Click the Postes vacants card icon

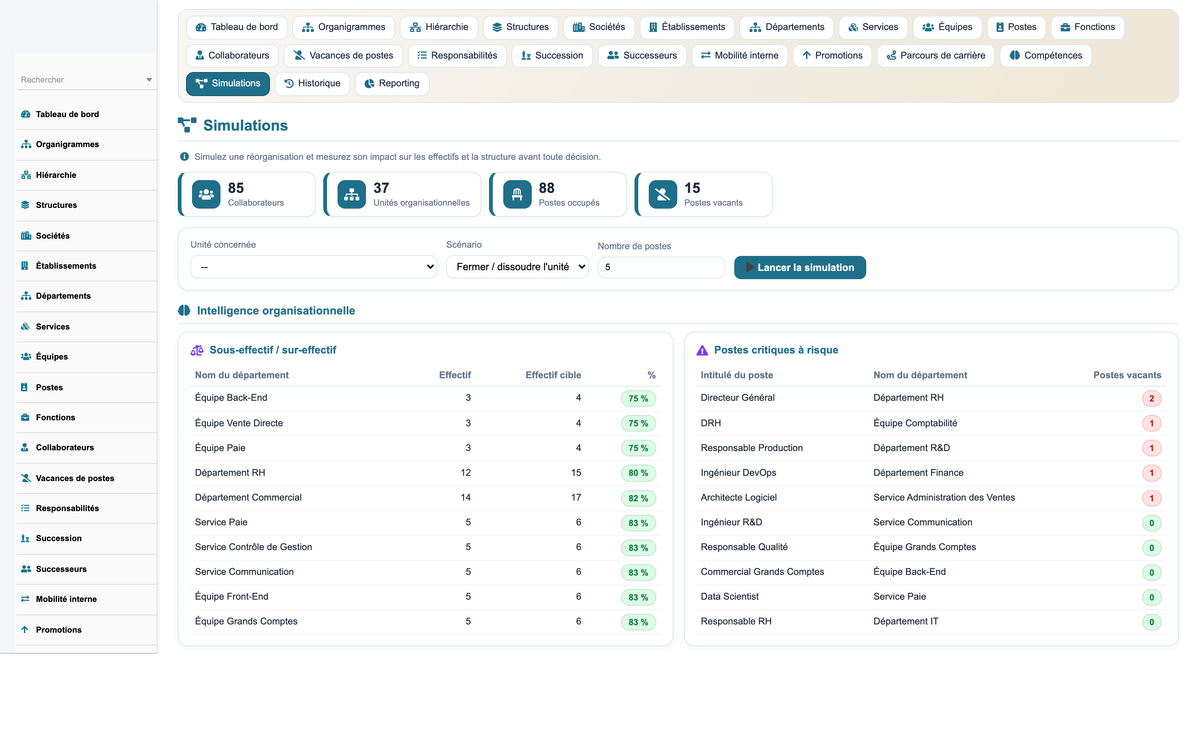(663, 195)
